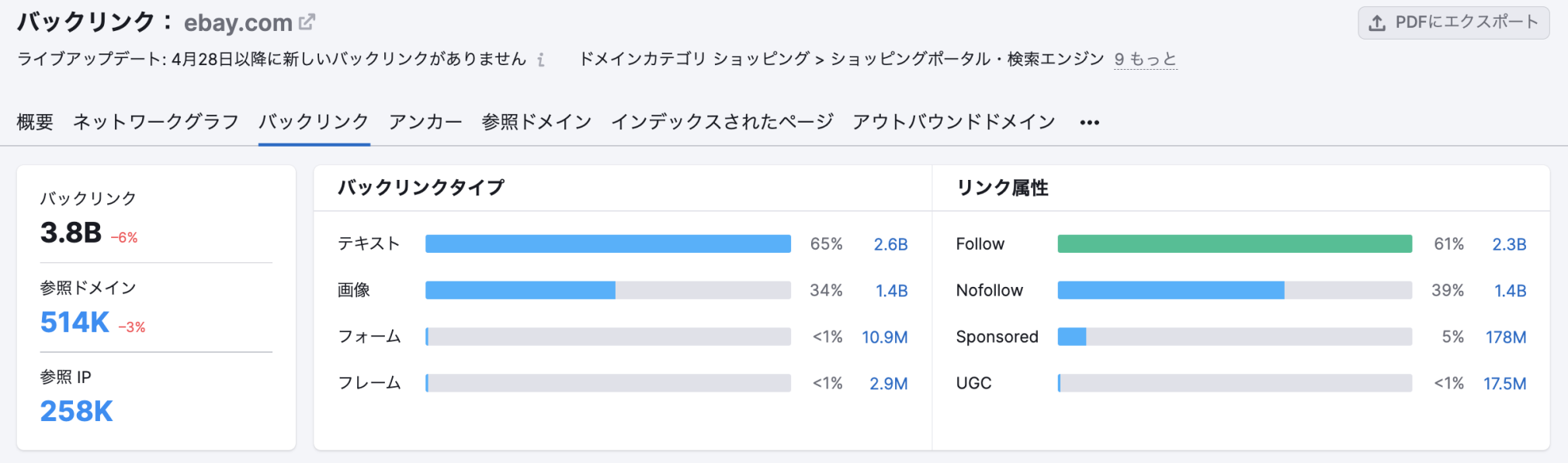Click the 2.3B Follow links count
Viewport: 1568px width, 463px height.
click(x=1511, y=243)
